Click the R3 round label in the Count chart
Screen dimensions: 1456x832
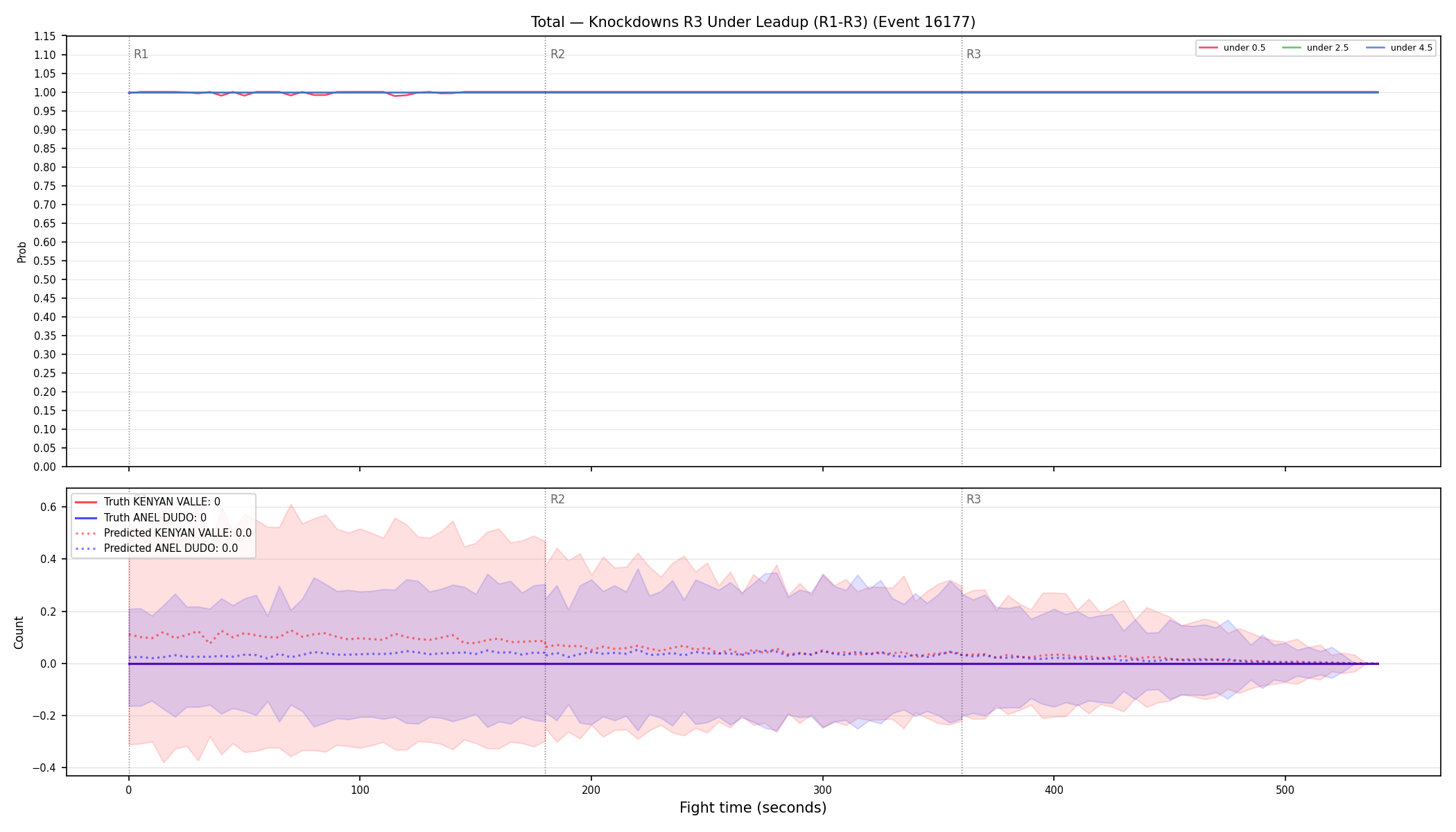point(973,499)
